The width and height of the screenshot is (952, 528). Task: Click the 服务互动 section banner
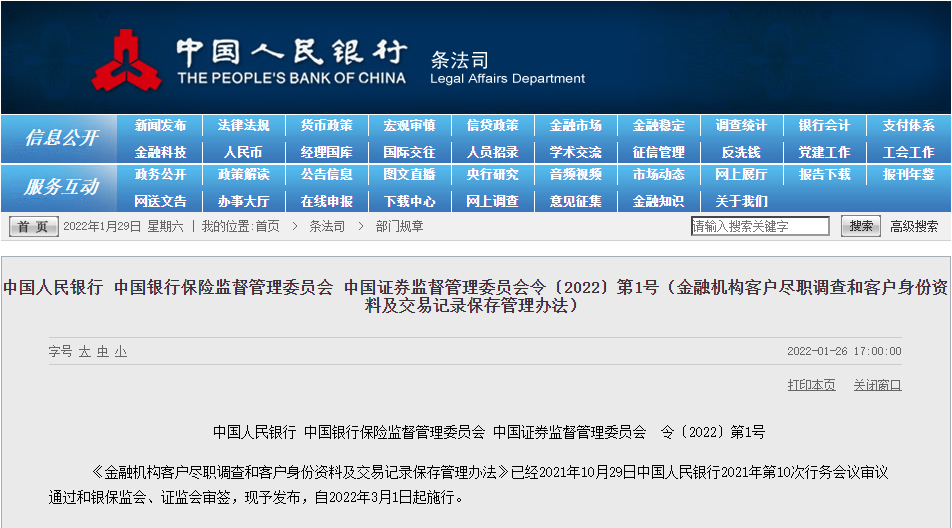60,188
